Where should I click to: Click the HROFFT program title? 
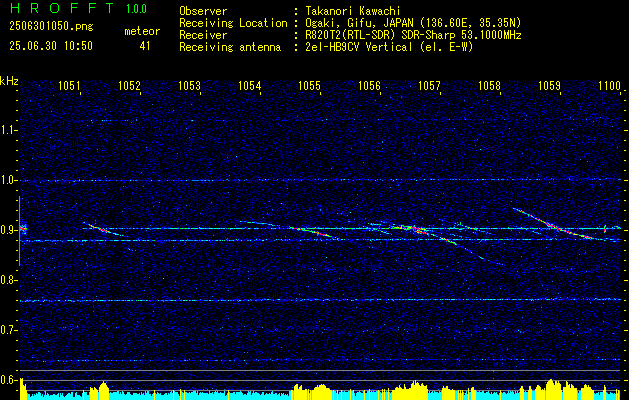(62, 8)
